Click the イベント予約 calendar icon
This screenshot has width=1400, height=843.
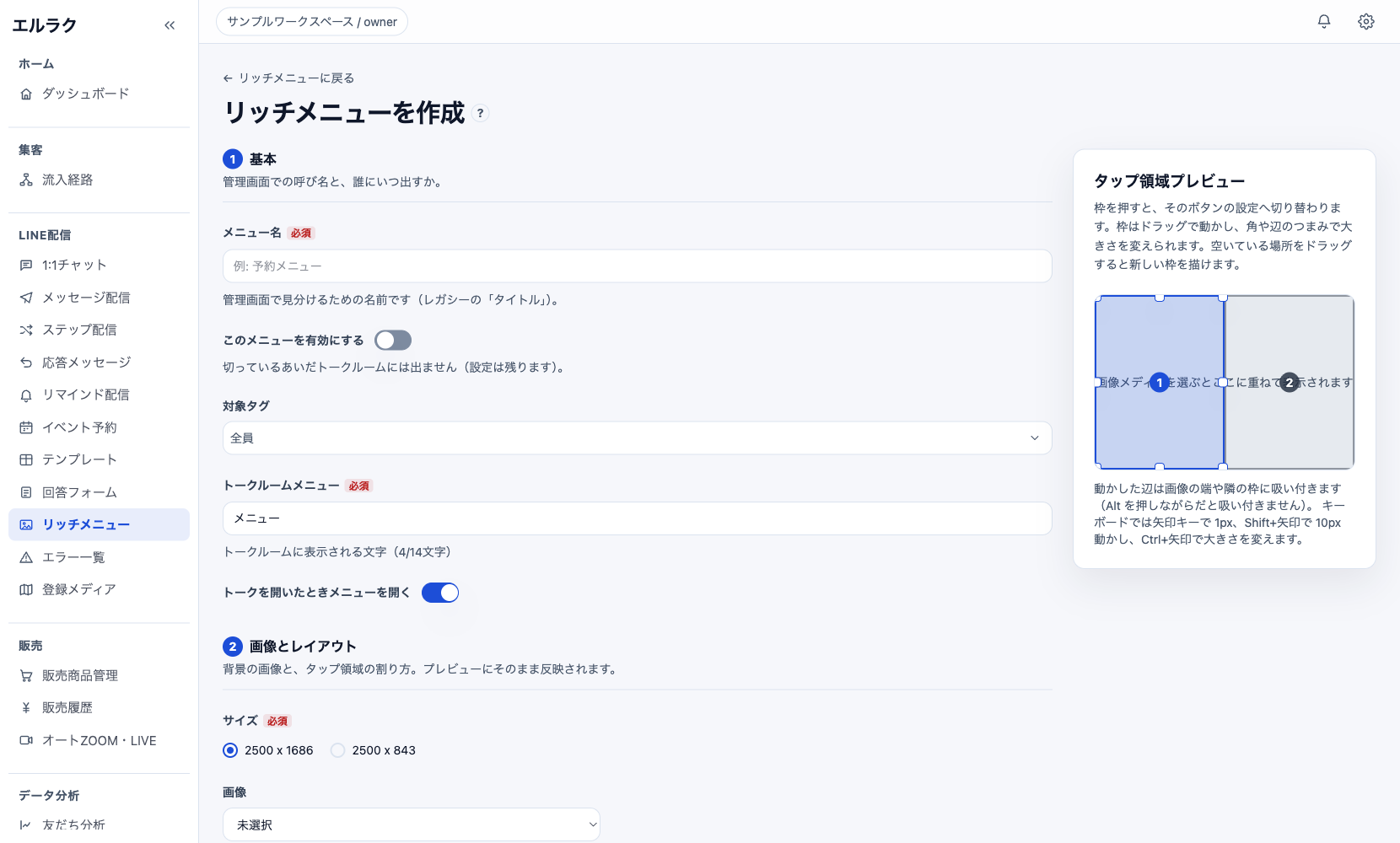(26, 427)
